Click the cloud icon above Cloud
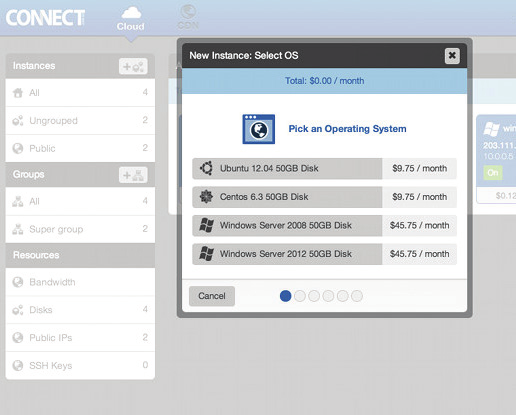 pos(131,13)
